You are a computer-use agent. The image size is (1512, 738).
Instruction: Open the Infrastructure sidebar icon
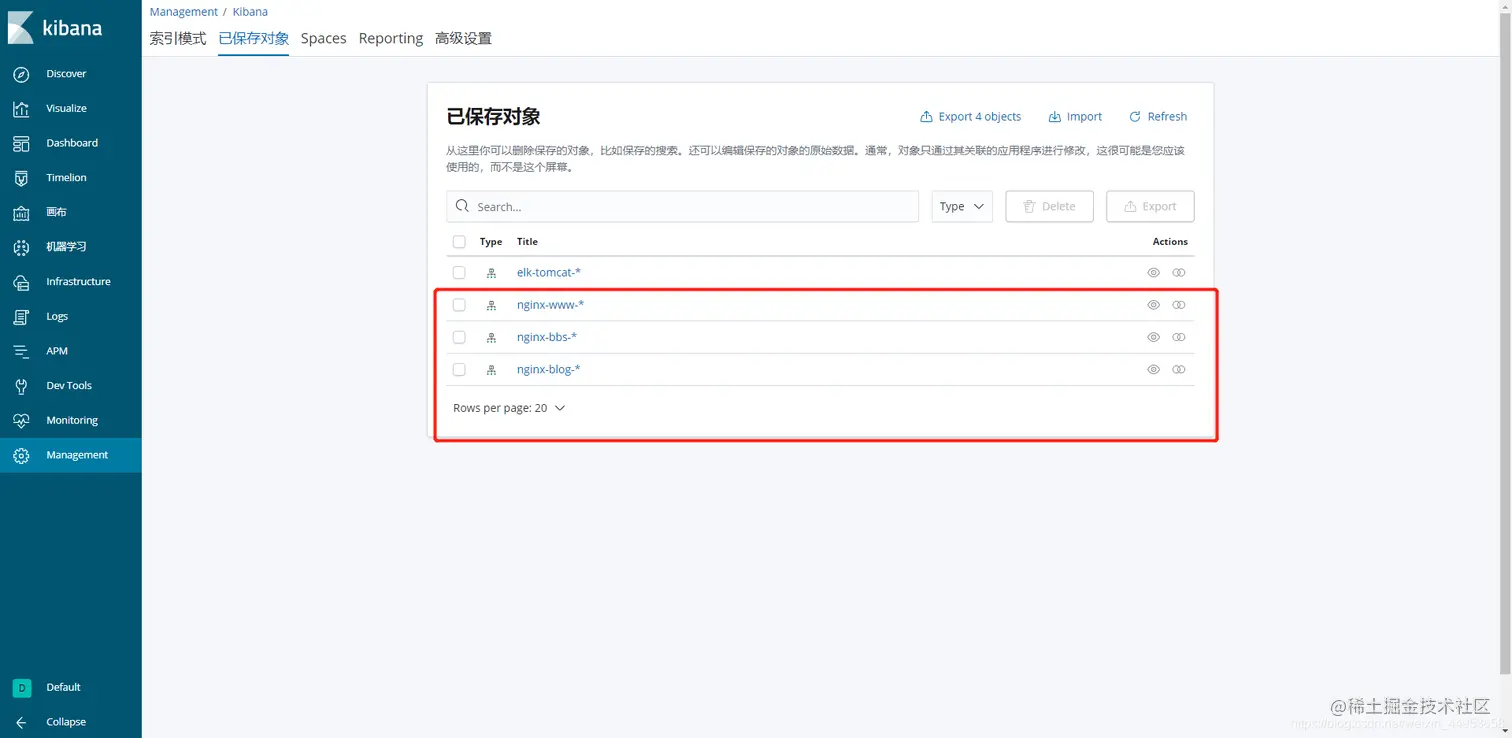point(21,282)
